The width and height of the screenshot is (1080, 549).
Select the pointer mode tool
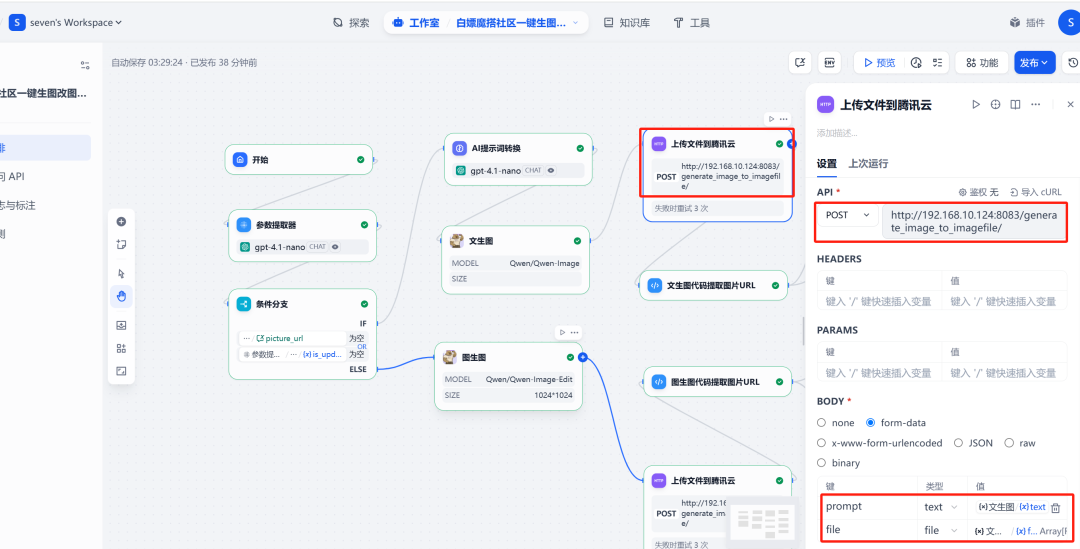121,273
